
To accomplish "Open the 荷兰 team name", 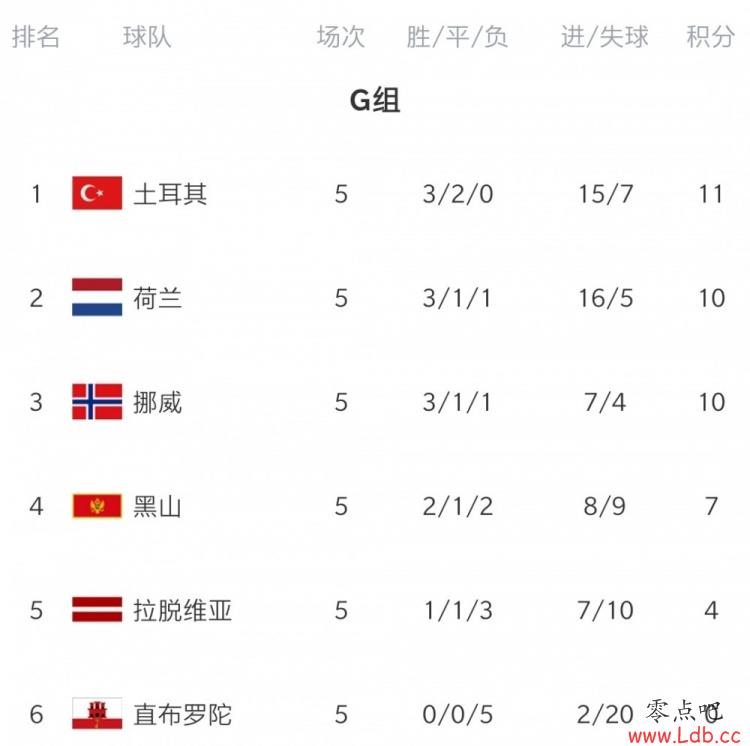I will pyautogui.click(x=158, y=298).
